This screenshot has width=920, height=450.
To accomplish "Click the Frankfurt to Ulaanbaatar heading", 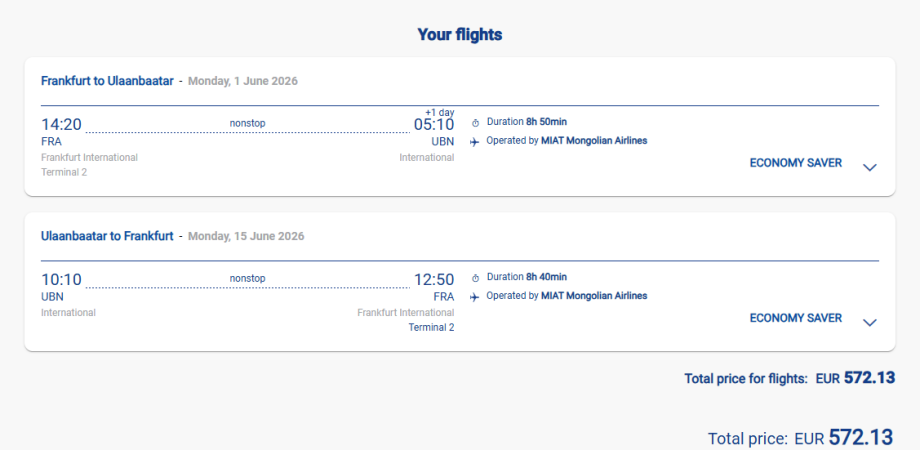I will coord(107,81).
